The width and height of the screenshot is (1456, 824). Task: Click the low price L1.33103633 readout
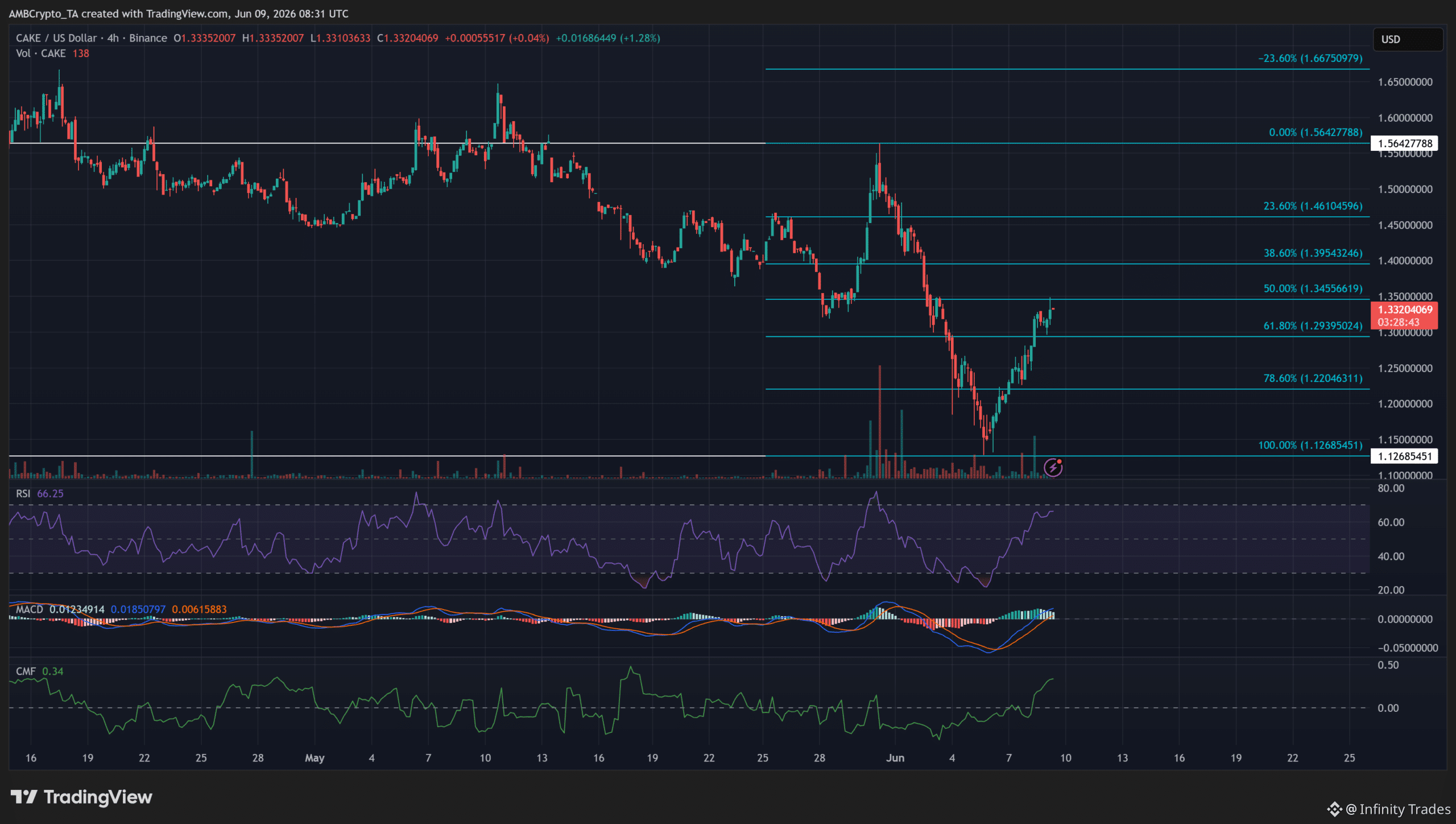(x=340, y=38)
